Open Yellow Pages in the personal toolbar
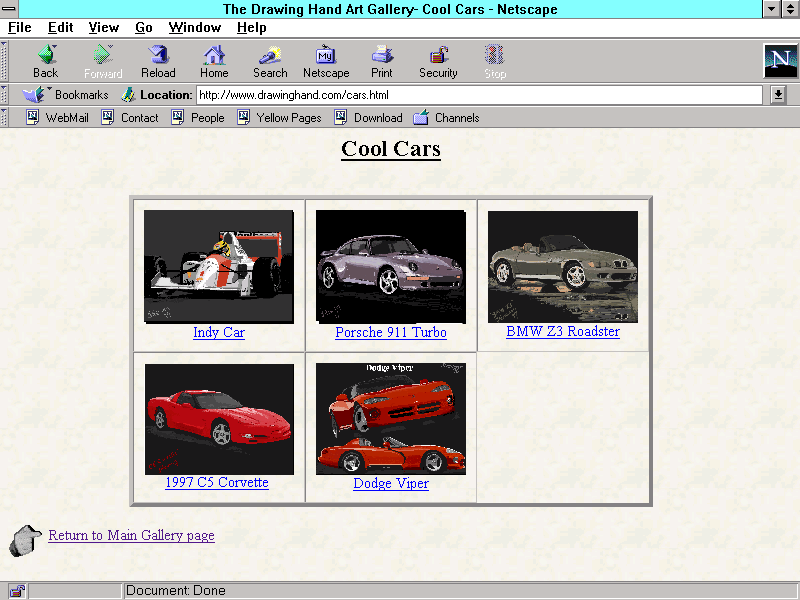 [280, 118]
